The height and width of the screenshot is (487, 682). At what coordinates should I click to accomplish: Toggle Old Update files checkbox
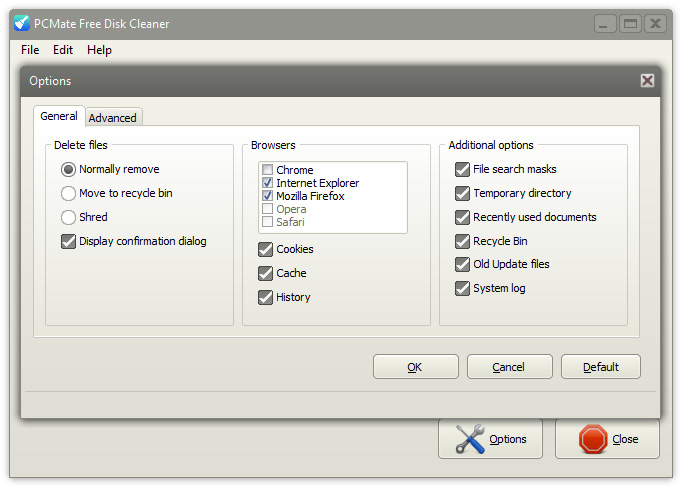pos(462,264)
